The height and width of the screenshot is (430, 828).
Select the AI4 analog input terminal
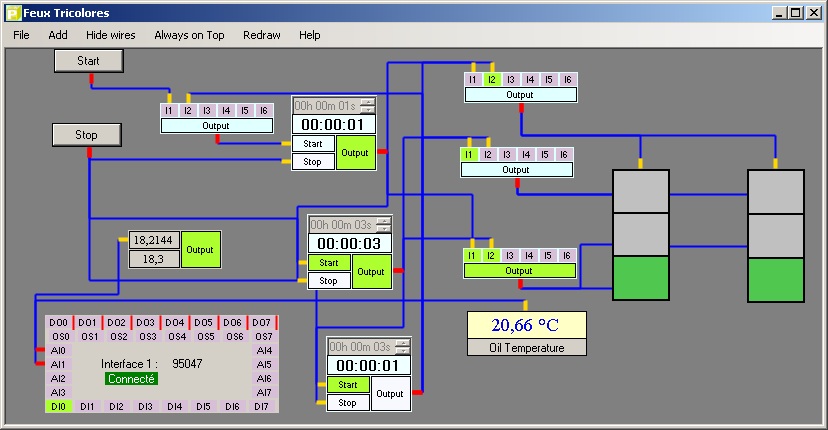click(x=264, y=351)
